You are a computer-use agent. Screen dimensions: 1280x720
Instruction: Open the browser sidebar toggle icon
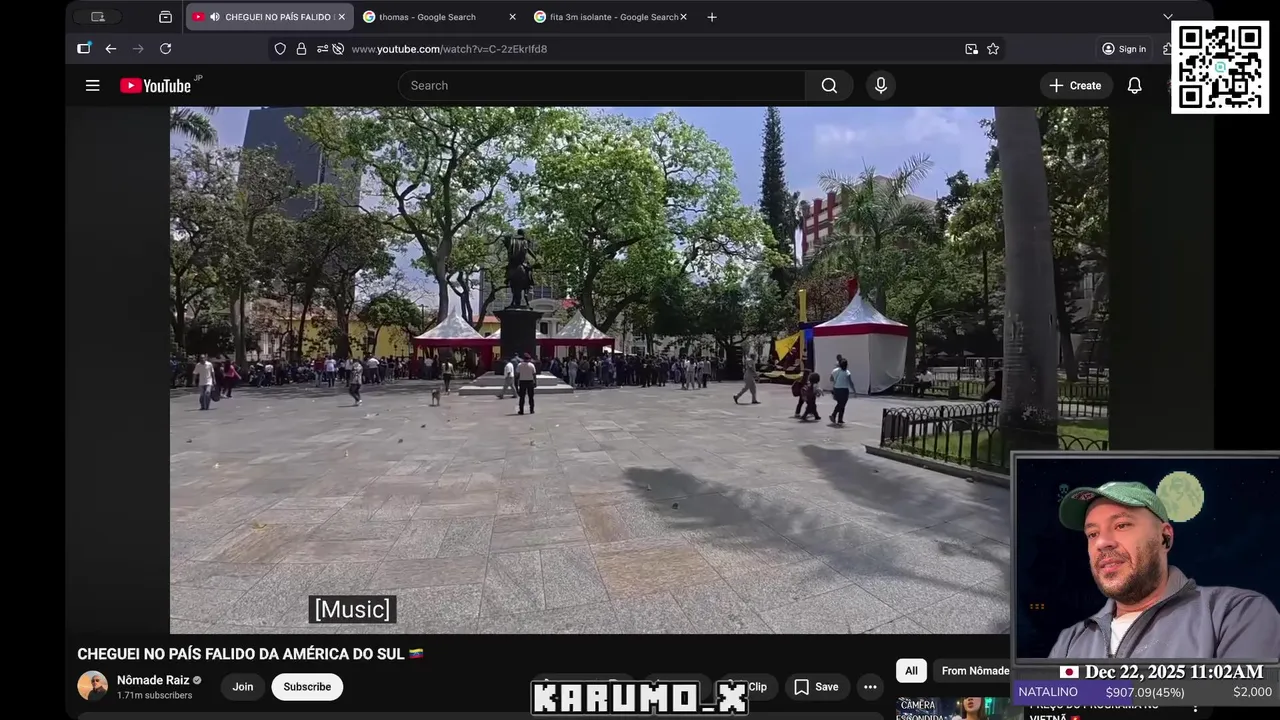pyautogui.click(x=84, y=49)
